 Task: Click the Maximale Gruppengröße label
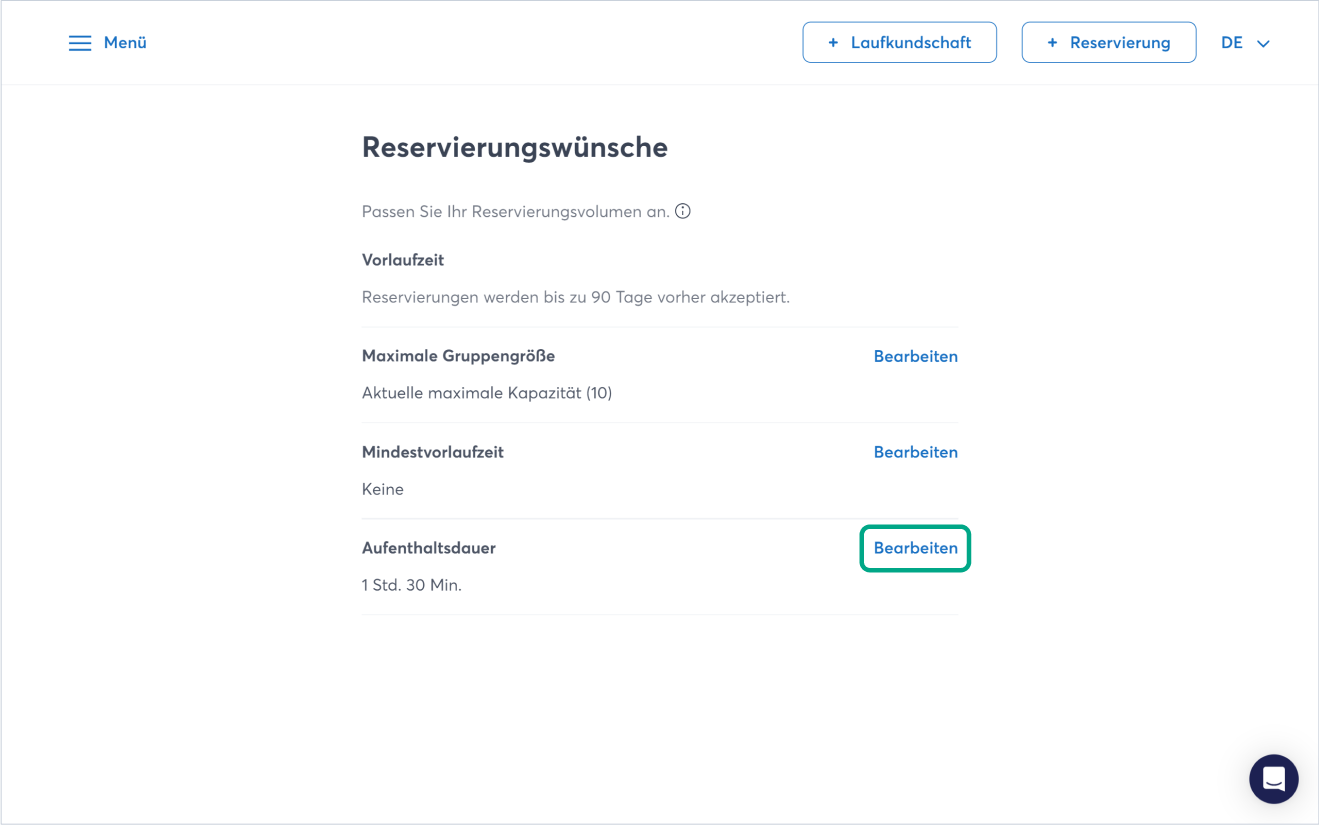458,356
